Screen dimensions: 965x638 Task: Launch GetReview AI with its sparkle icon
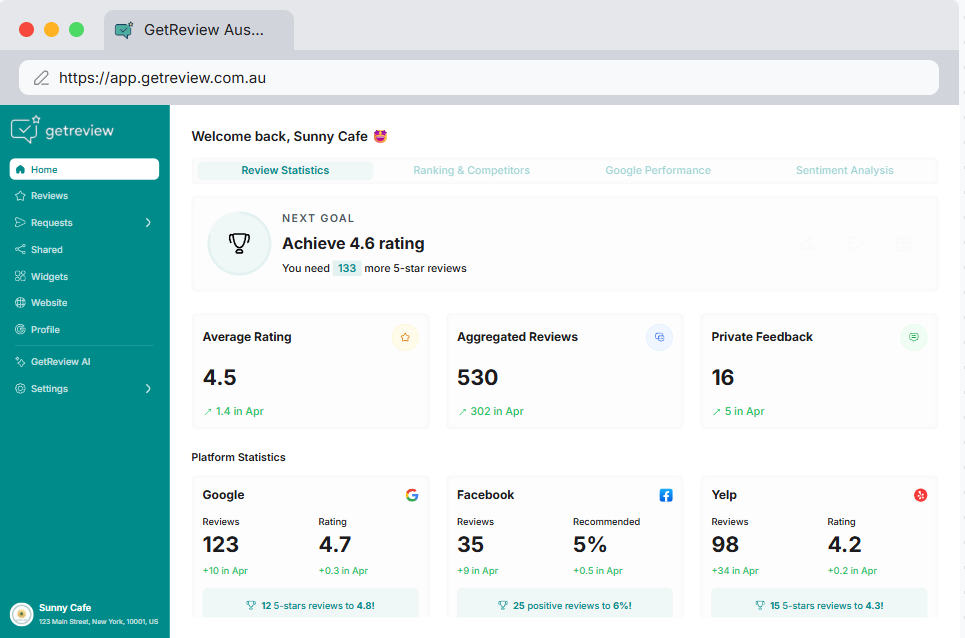click(20, 363)
